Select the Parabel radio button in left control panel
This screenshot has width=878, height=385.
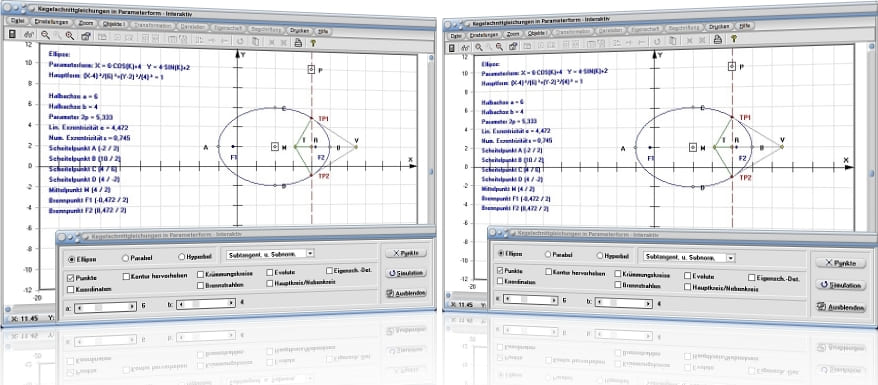pyautogui.click(x=125, y=259)
